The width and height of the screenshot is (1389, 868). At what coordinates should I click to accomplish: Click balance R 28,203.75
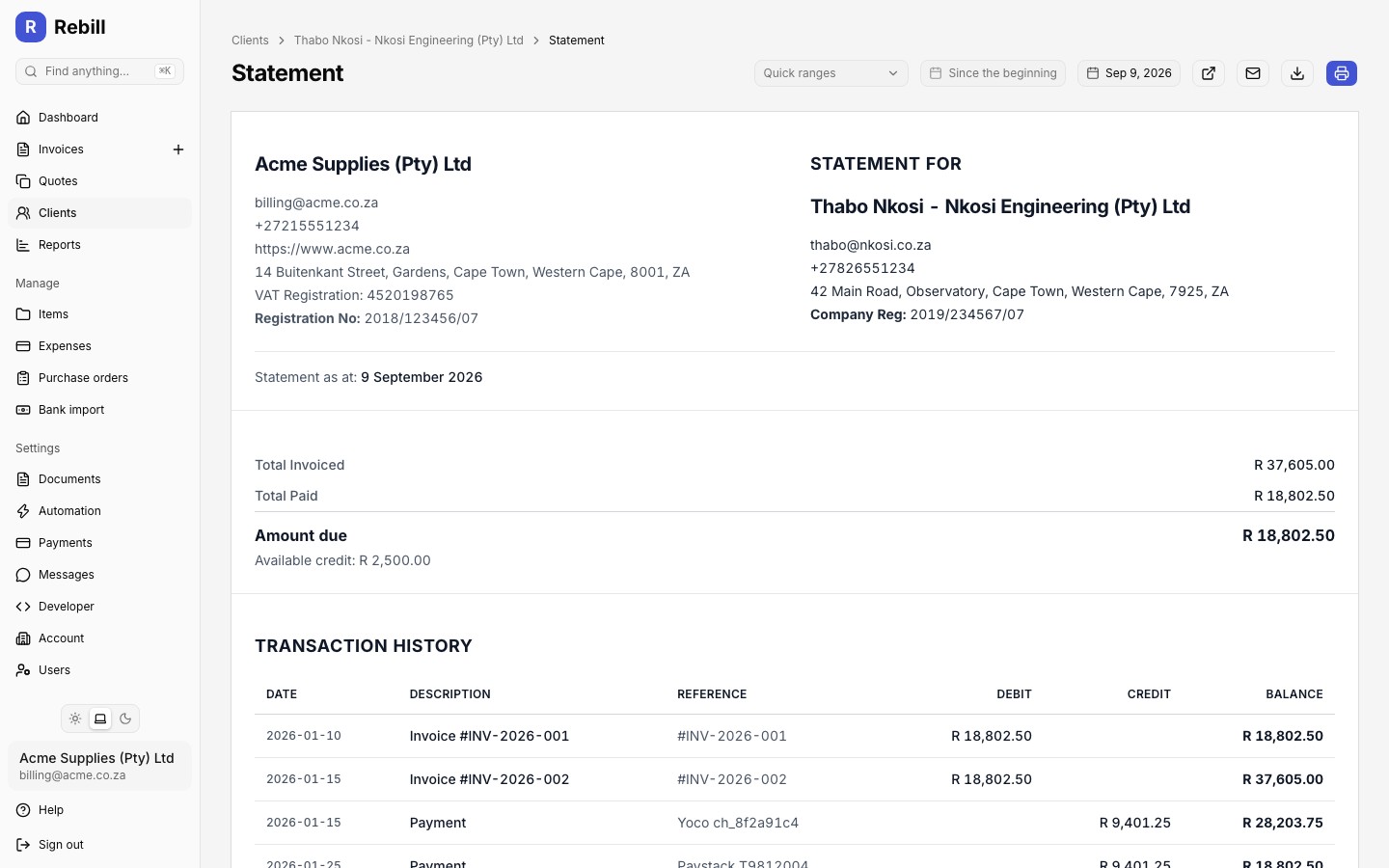tap(1283, 823)
